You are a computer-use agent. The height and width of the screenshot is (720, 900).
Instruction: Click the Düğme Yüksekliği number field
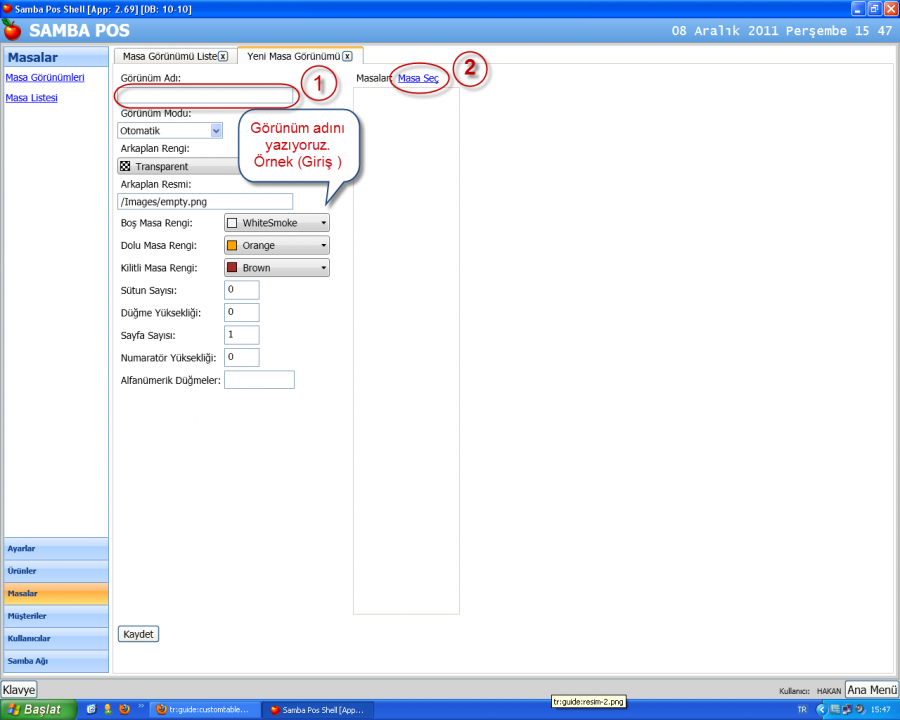[x=242, y=312]
